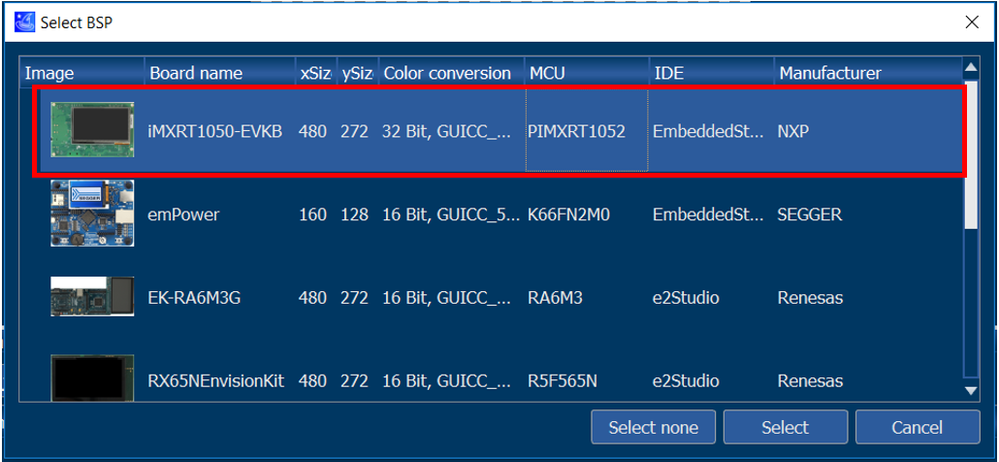Click the EK-RA6M3G board thumbnail
Image resolution: width=999 pixels, height=462 pixels.
coord(92,297)
